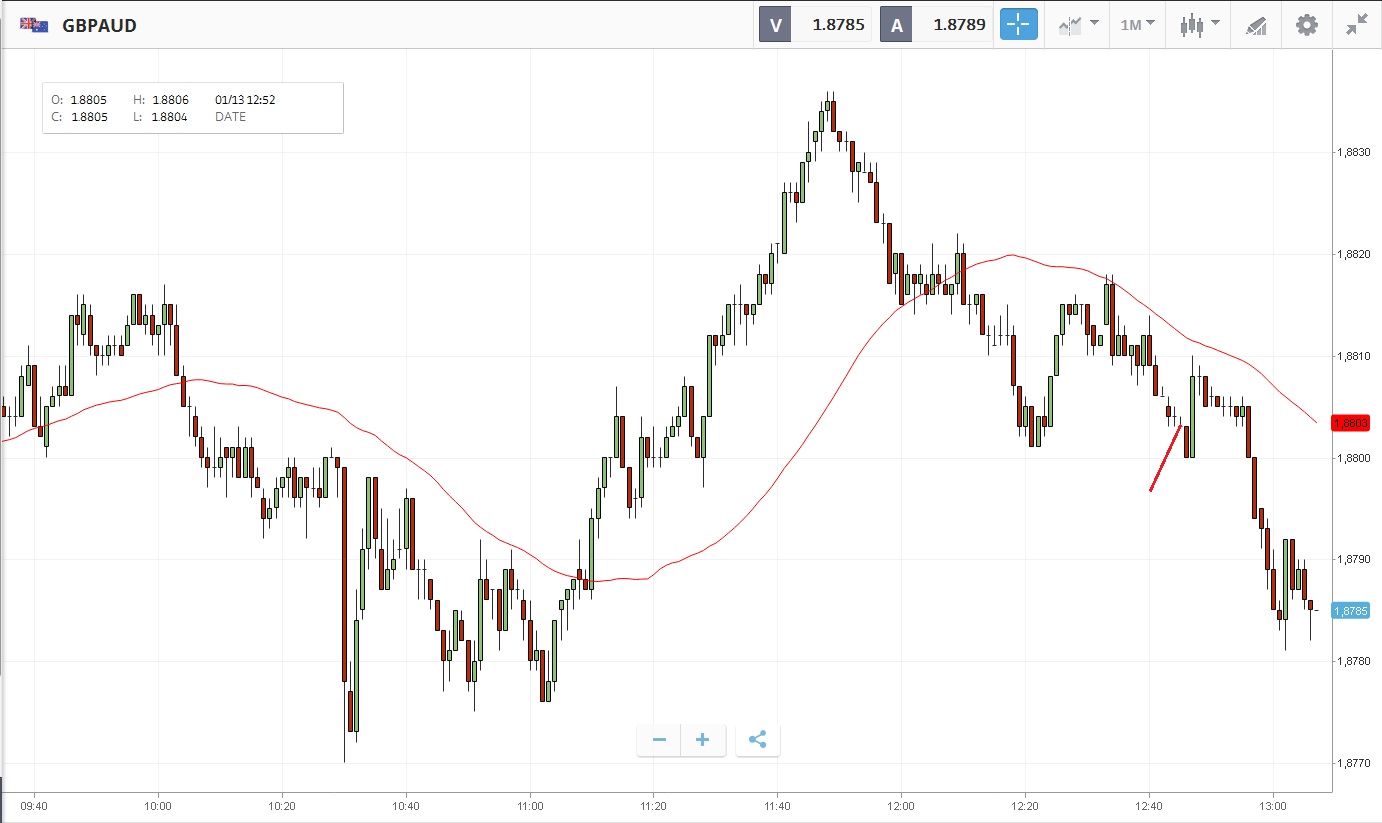This screenshot has height=823, width=1382.
Task: Zoom out the chart with minus
Action: [x=659, y=740]
